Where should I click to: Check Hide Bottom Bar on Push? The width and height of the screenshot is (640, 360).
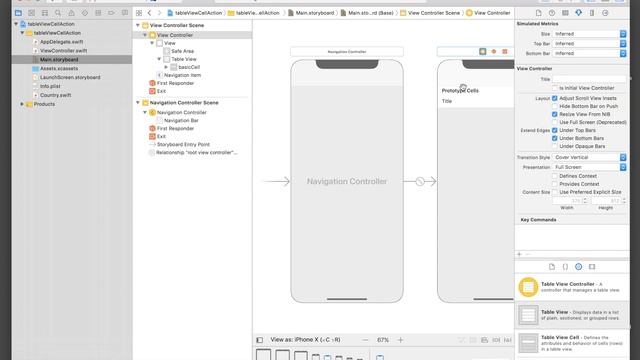[x=555, y=106]
